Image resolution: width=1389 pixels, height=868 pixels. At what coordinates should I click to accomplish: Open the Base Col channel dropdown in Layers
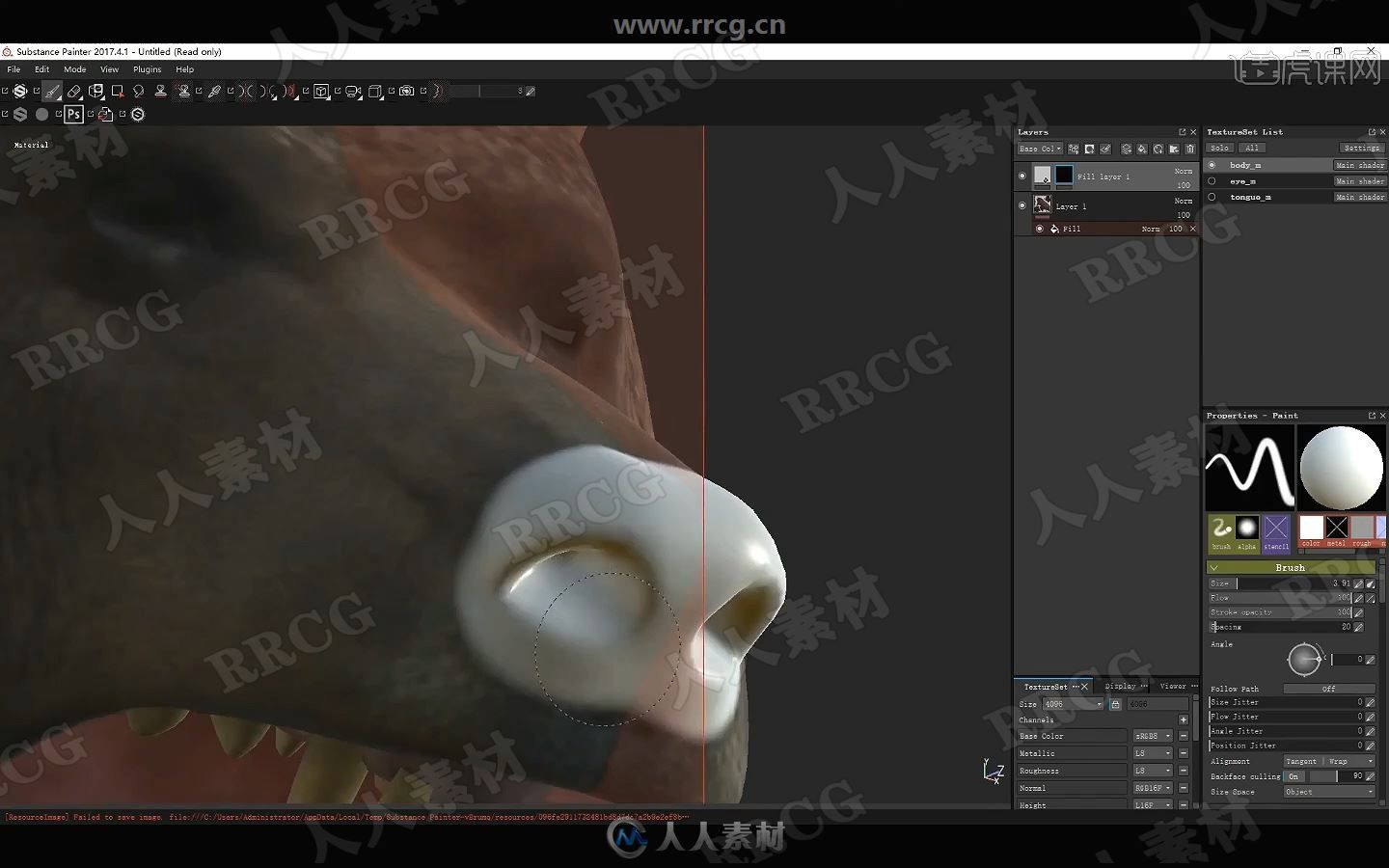(1040, 149)
